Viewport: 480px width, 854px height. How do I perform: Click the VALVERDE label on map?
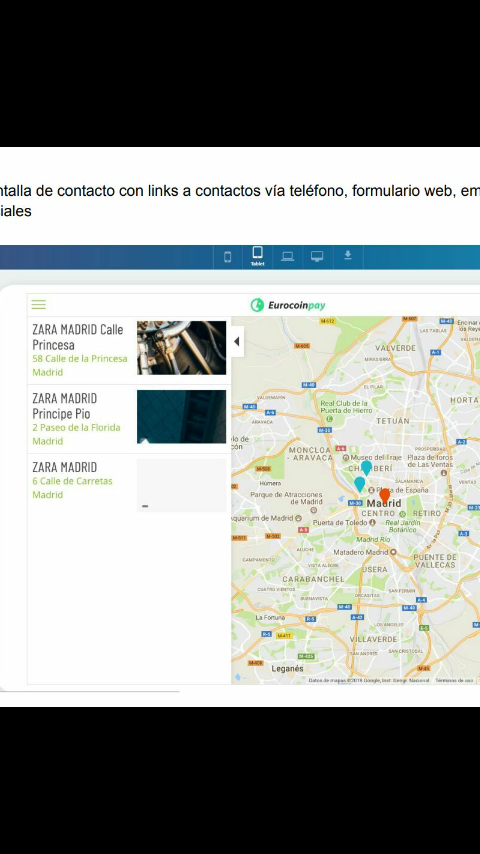395,347
